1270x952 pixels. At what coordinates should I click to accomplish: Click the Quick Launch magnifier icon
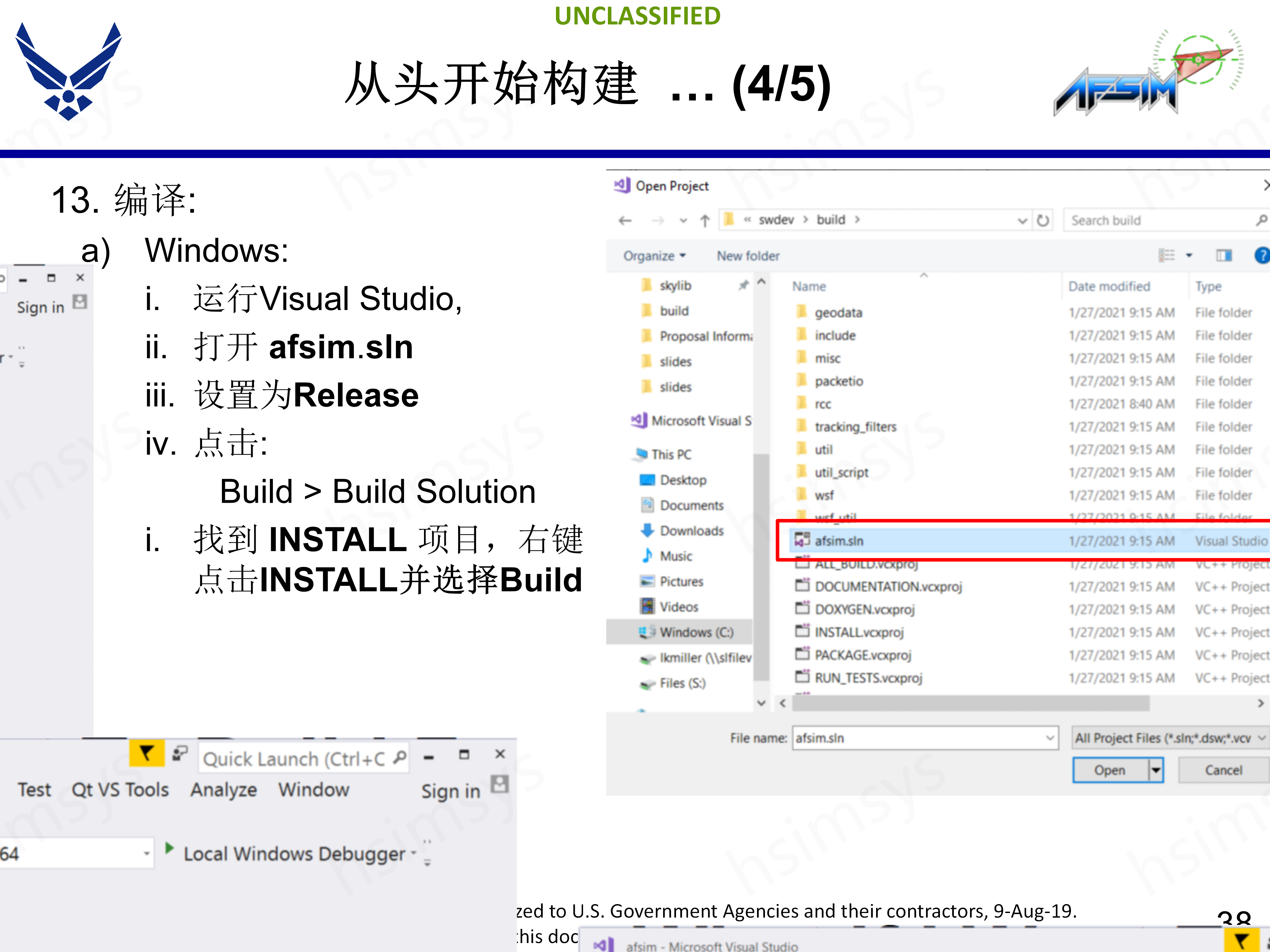[400, 758]
